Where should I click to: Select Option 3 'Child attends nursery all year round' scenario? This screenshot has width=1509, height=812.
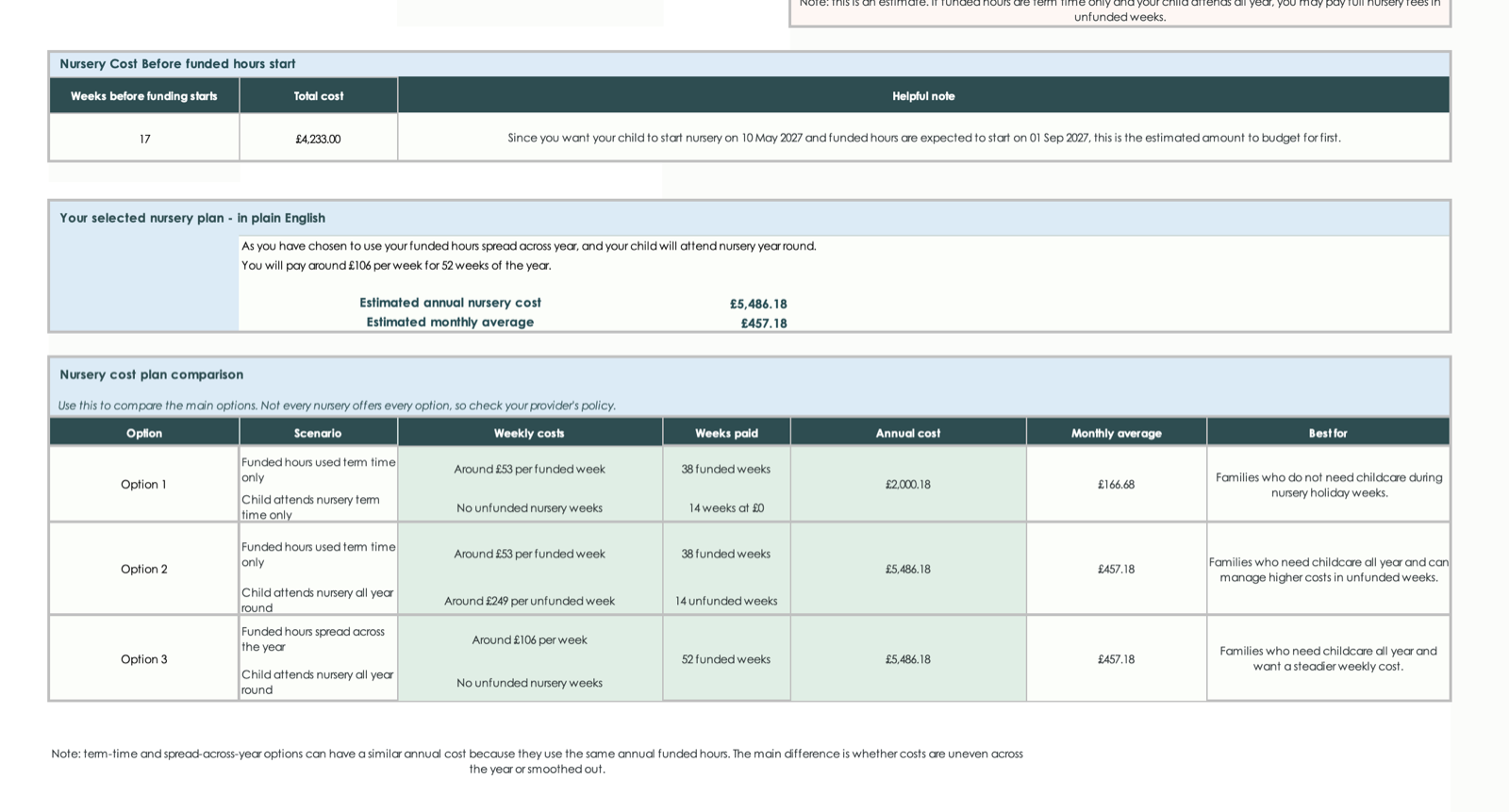(317, 682)
